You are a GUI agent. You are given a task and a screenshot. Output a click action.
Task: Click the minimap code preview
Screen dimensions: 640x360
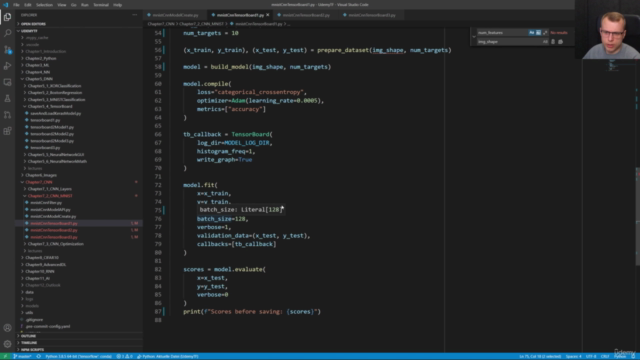pyautogui.click(x=611, y=65)
